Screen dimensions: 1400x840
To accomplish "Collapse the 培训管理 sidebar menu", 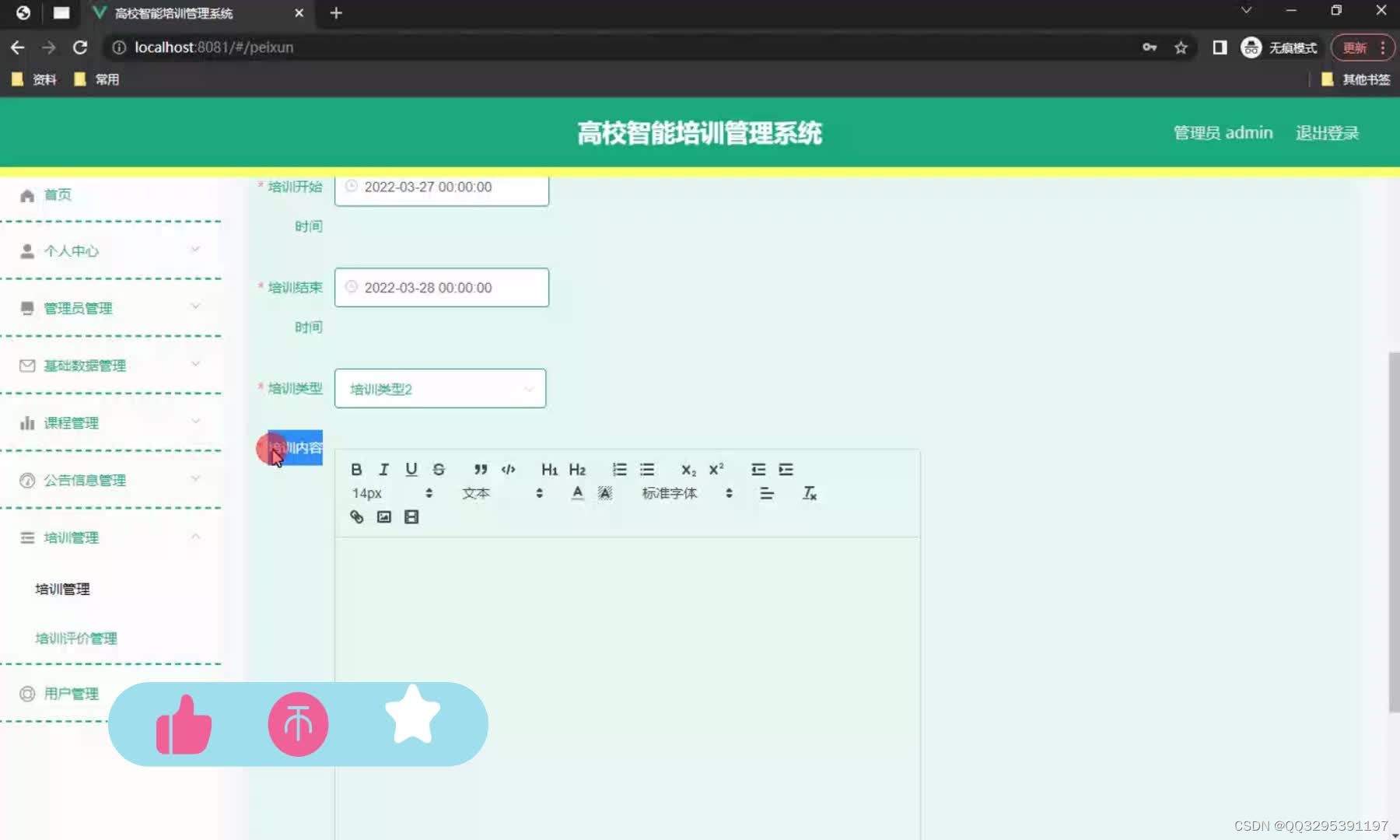I will (x=110, y=537).
